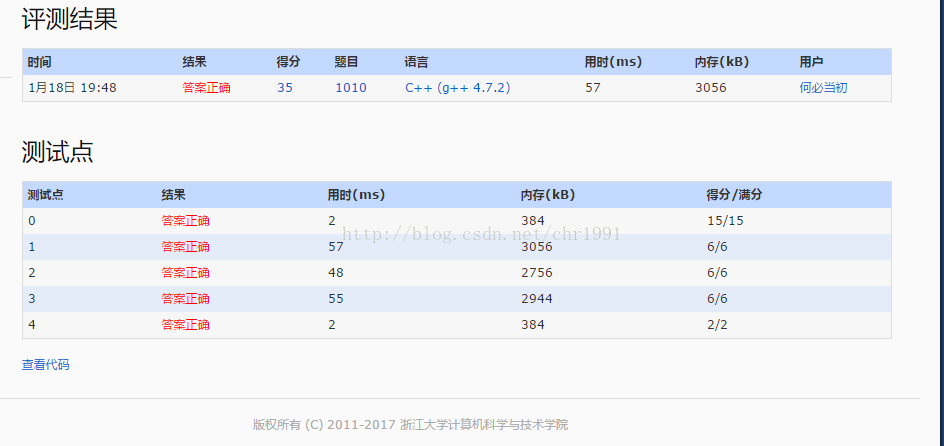The height and width of the screenshot is (446, 944).
Task: Click score 15/15 for test point 0
Action: [725, 221]
